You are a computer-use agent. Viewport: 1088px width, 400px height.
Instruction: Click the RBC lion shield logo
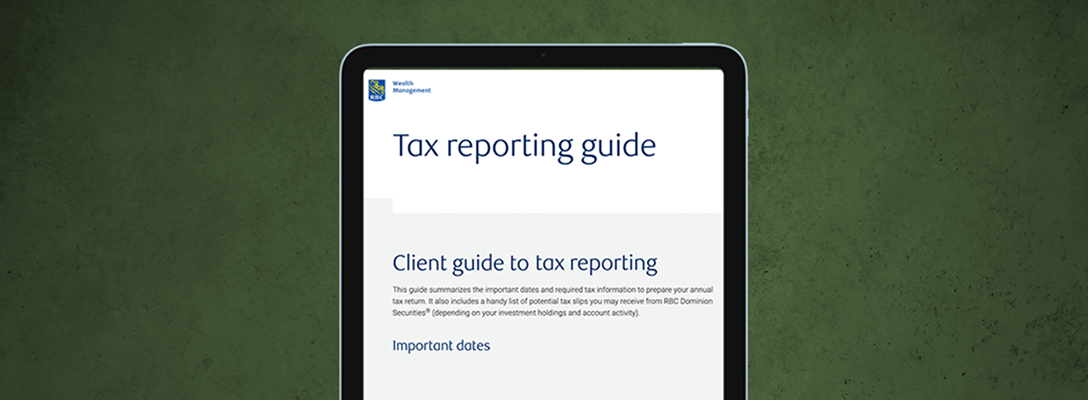377,90
